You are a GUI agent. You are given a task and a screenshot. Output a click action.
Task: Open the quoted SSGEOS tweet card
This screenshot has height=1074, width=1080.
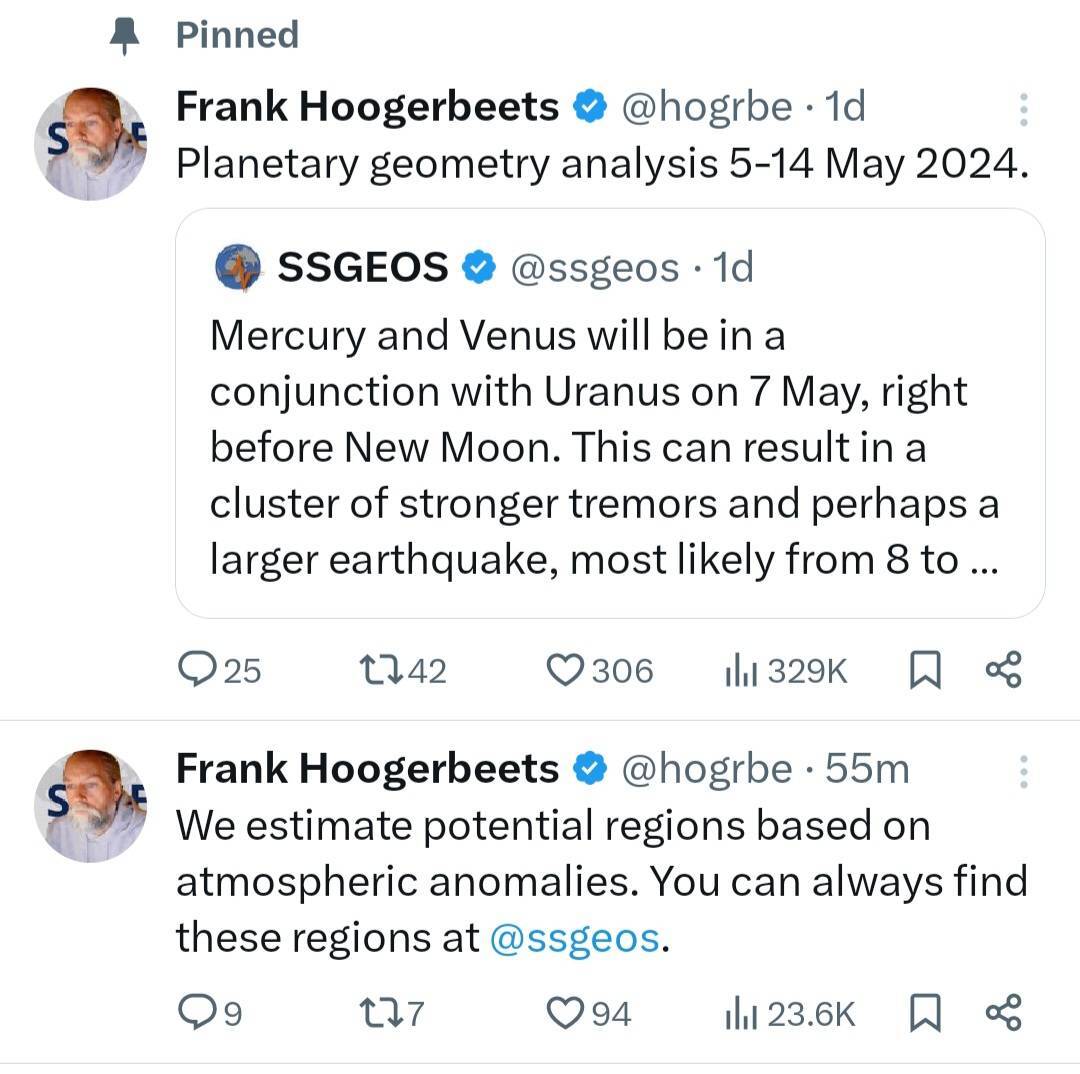coord(610,450)
